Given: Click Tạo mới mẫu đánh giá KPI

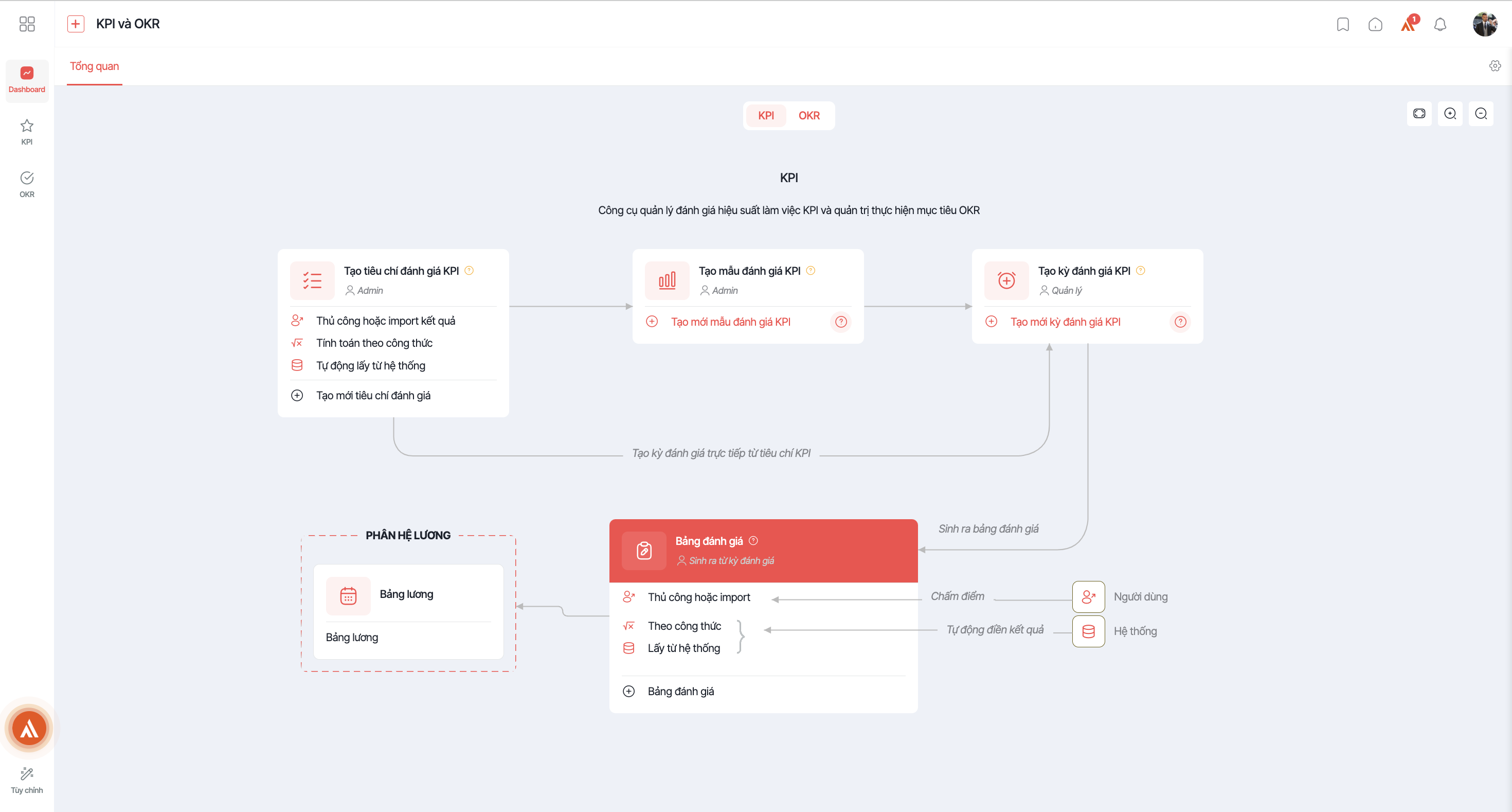Looking at the screenshot, I should (730, 322).
